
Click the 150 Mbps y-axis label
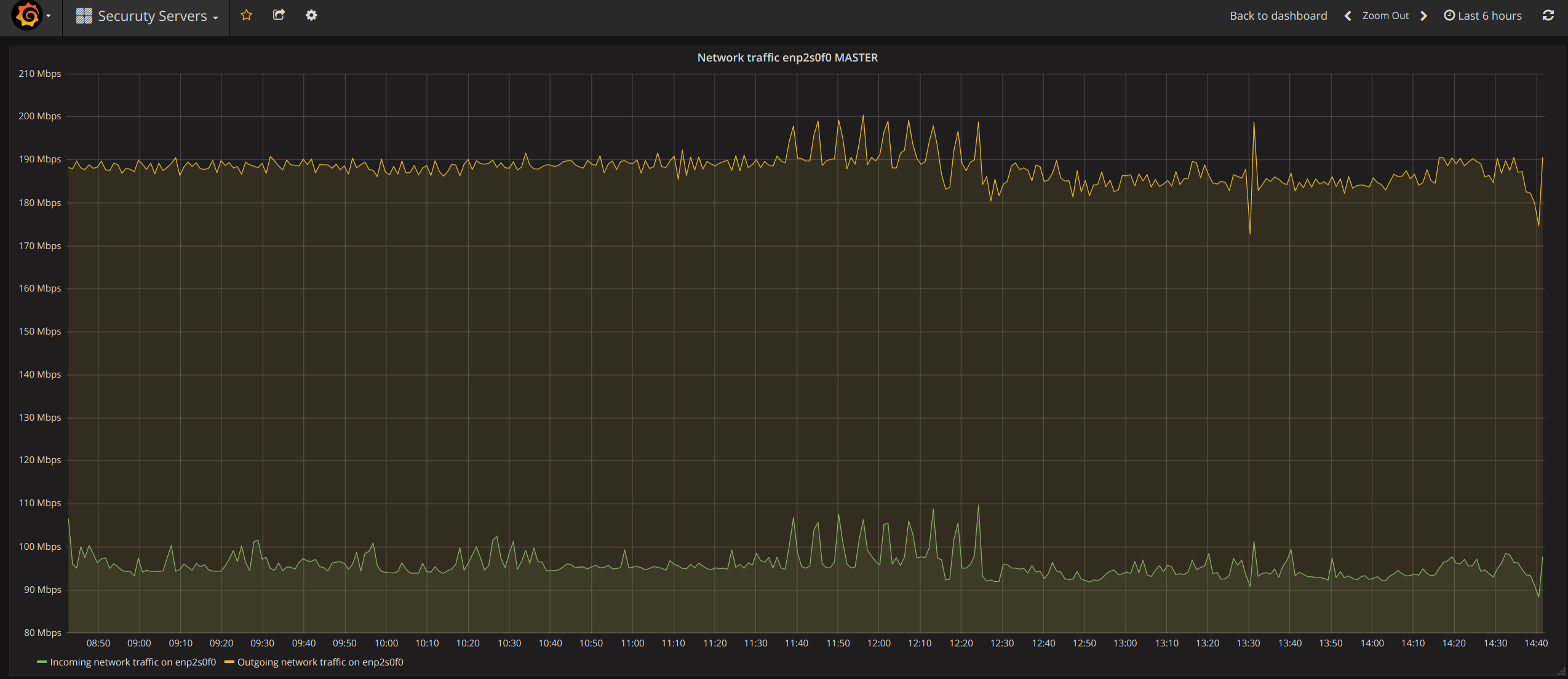click(x=40, y=332)
